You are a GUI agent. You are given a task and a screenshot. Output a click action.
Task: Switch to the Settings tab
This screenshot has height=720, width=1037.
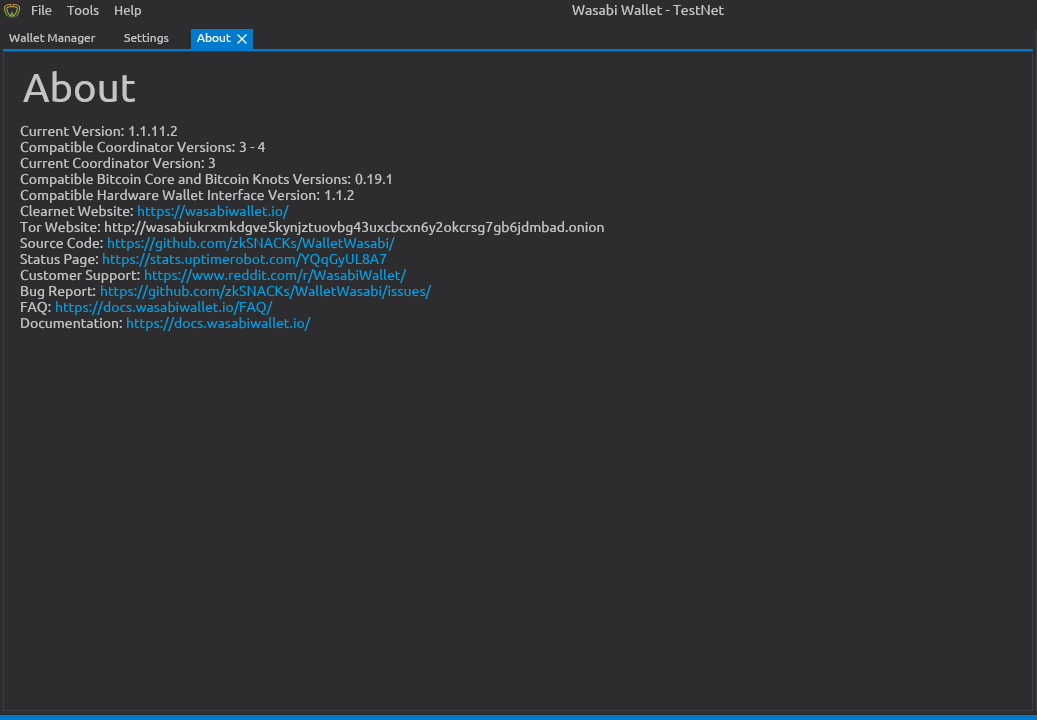coord(146,38)
